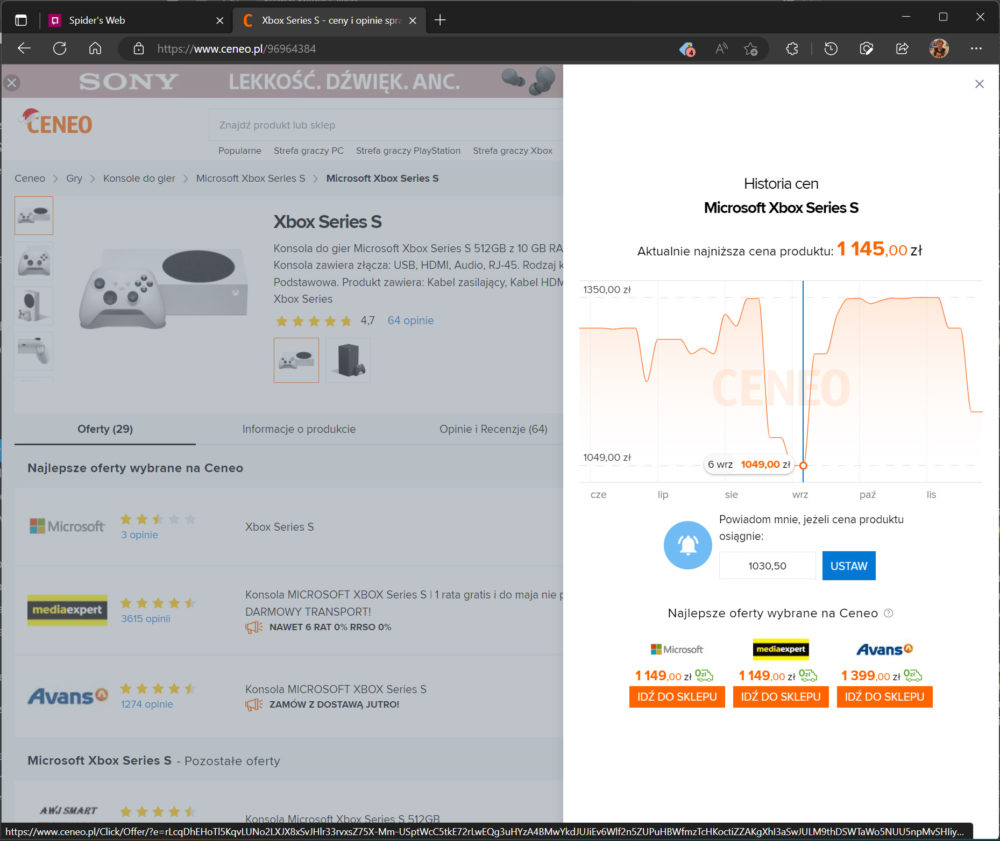The width and height of the screenshot is (1000, 841).
Task: Focus the Znajdź produkt lub sklep search box
Action: [x=386, y=125]
